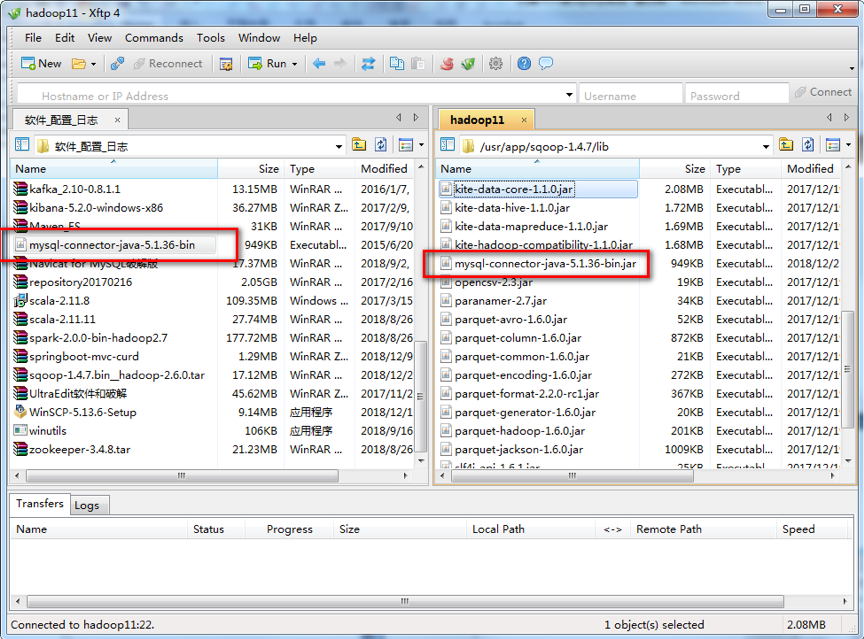Open the Commands menu
Image resolution: width=864 pixels, height=639 pixels.
pos(154,38)
